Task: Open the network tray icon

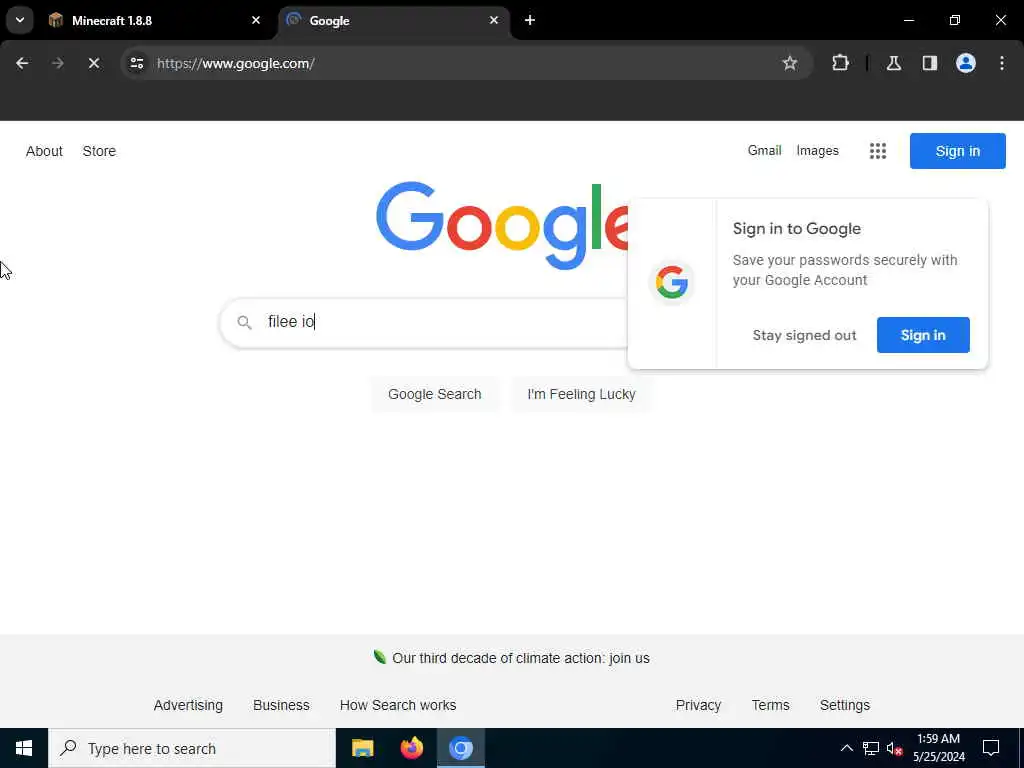Action: 871,748
